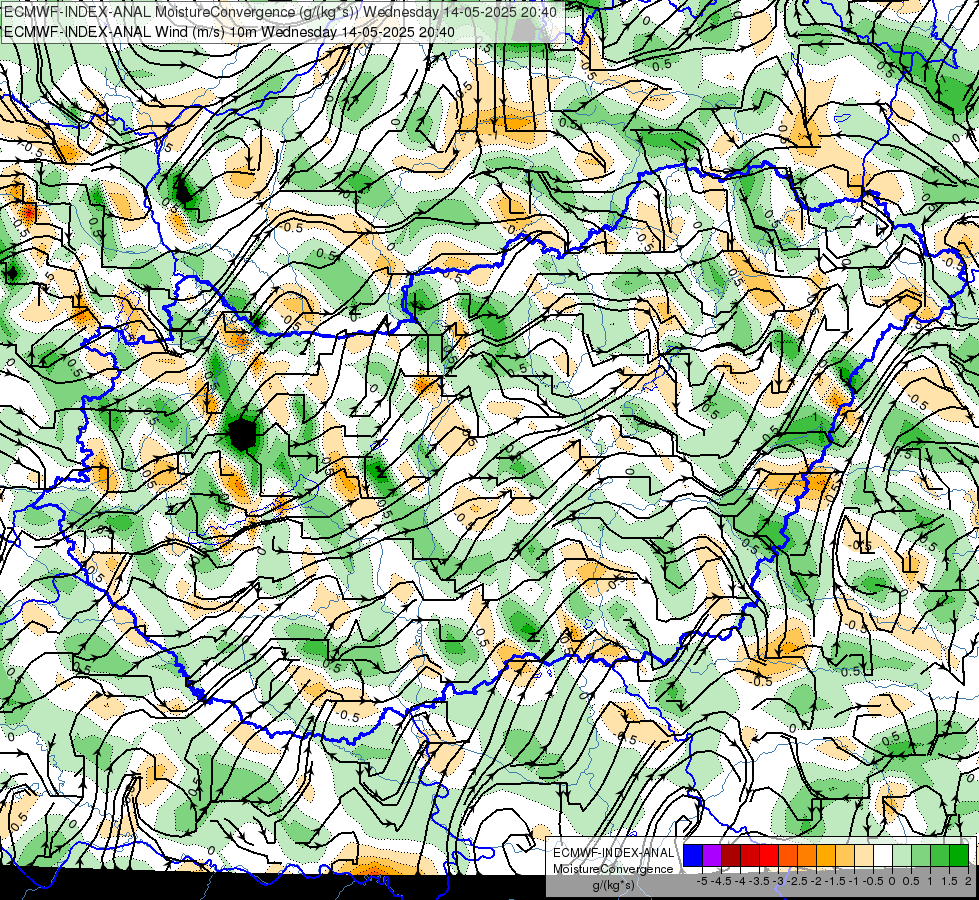Click the -4.5 tick label in legend

coord(722,881)
